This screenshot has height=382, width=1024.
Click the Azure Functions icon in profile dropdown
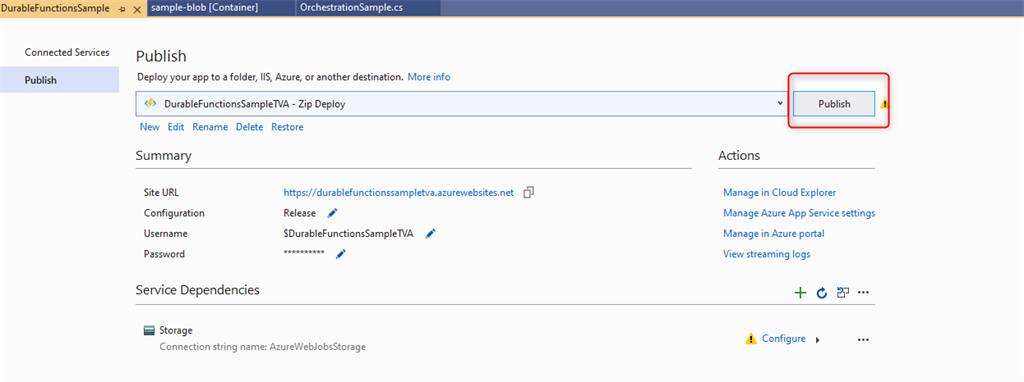tap(150, 103)
